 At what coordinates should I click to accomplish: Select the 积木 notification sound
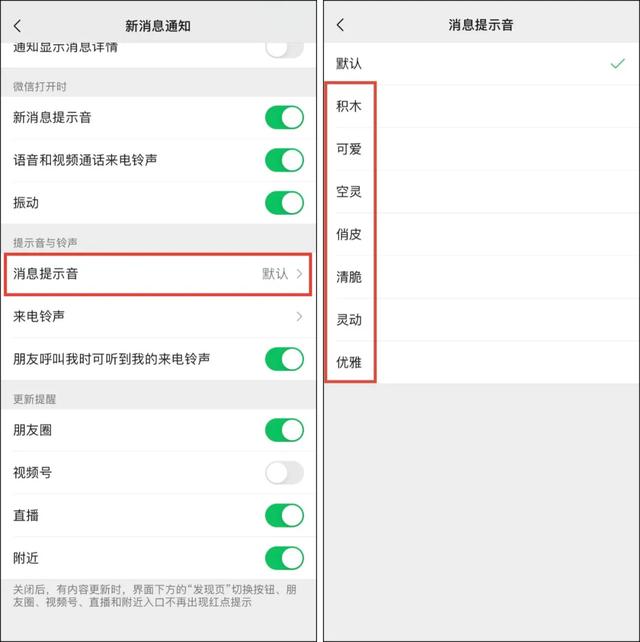[482, 106]
